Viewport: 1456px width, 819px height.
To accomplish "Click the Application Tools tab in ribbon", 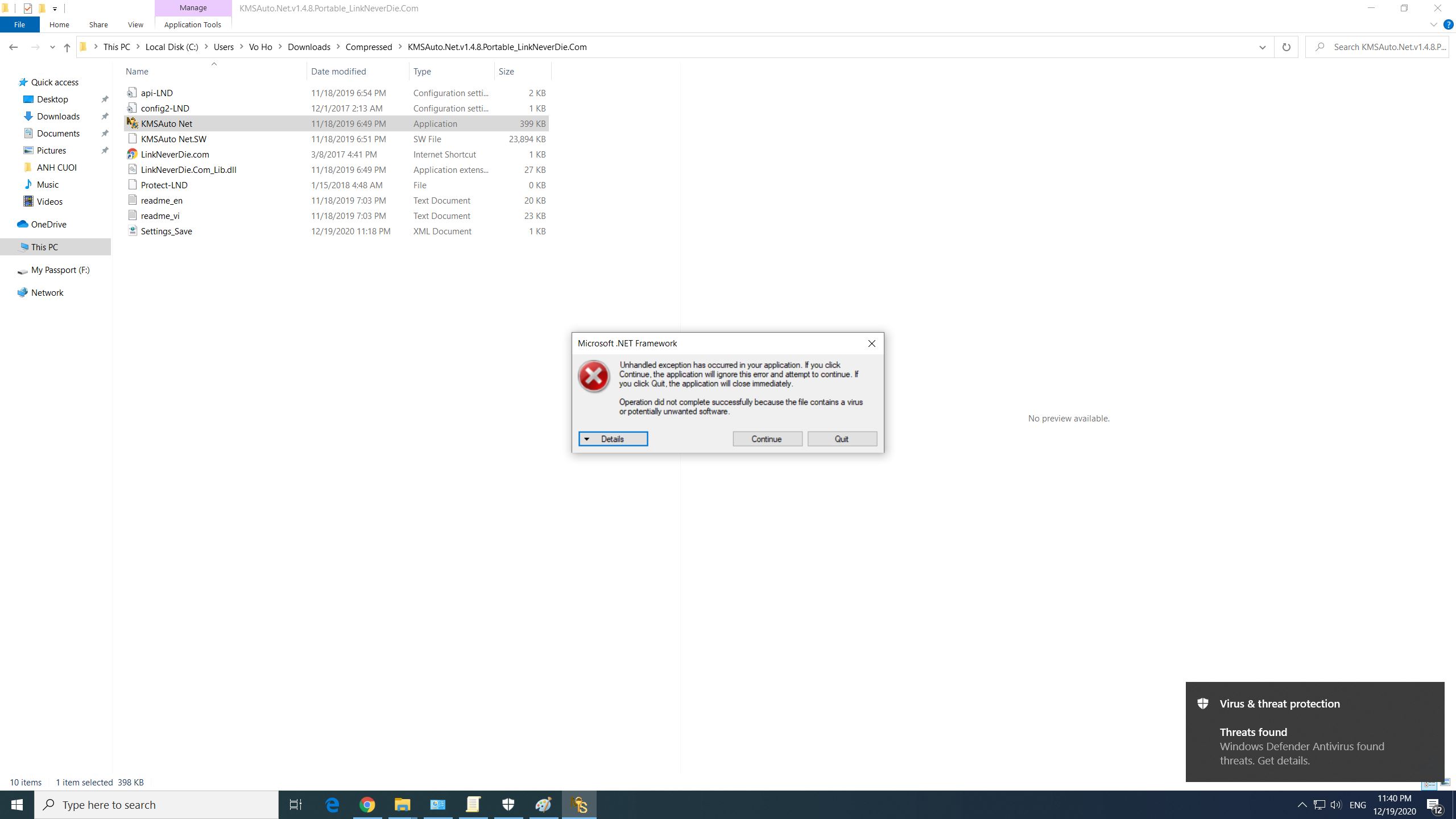I will [x=192, y=24].
